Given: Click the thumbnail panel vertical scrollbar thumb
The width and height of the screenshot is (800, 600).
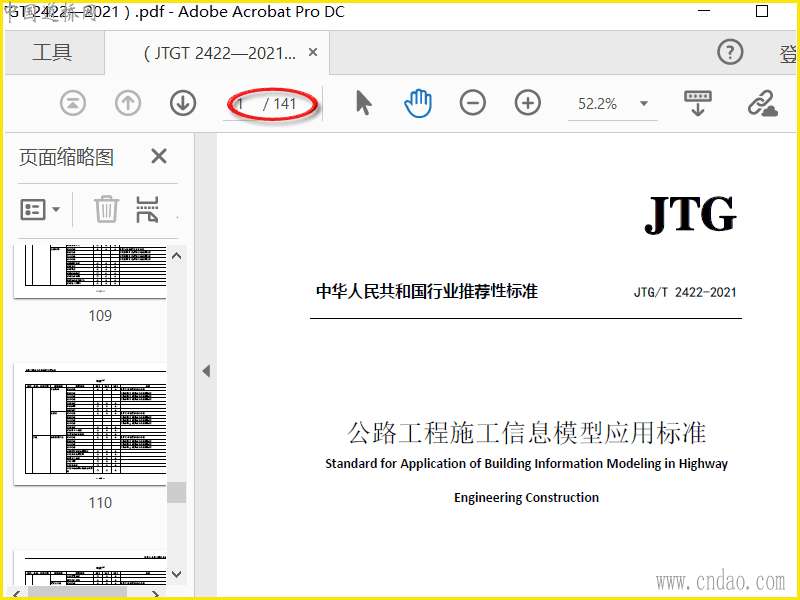Looking at the screenshot, I should (177, 492).
